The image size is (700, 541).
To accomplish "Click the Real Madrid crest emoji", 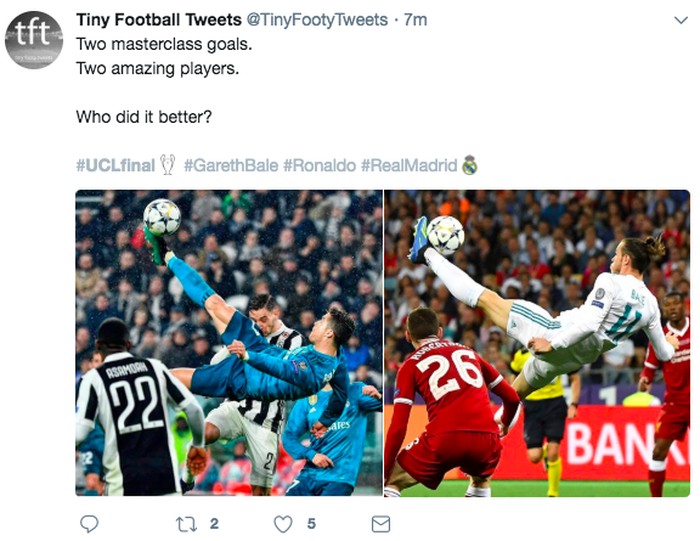I will point(469,164).
